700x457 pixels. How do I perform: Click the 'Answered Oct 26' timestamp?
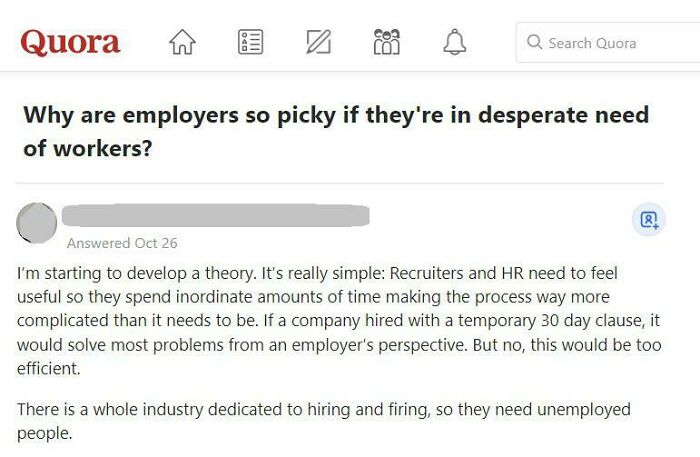point(121,243)
